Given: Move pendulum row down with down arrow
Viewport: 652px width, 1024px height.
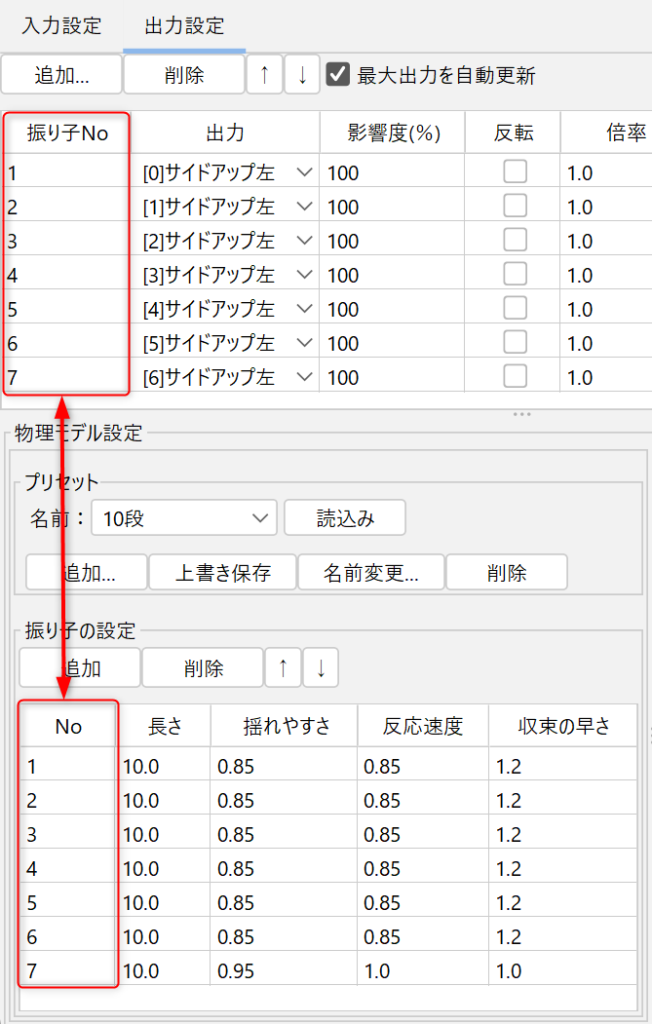Looking at the screenshot, I should [x=321, y=669].
